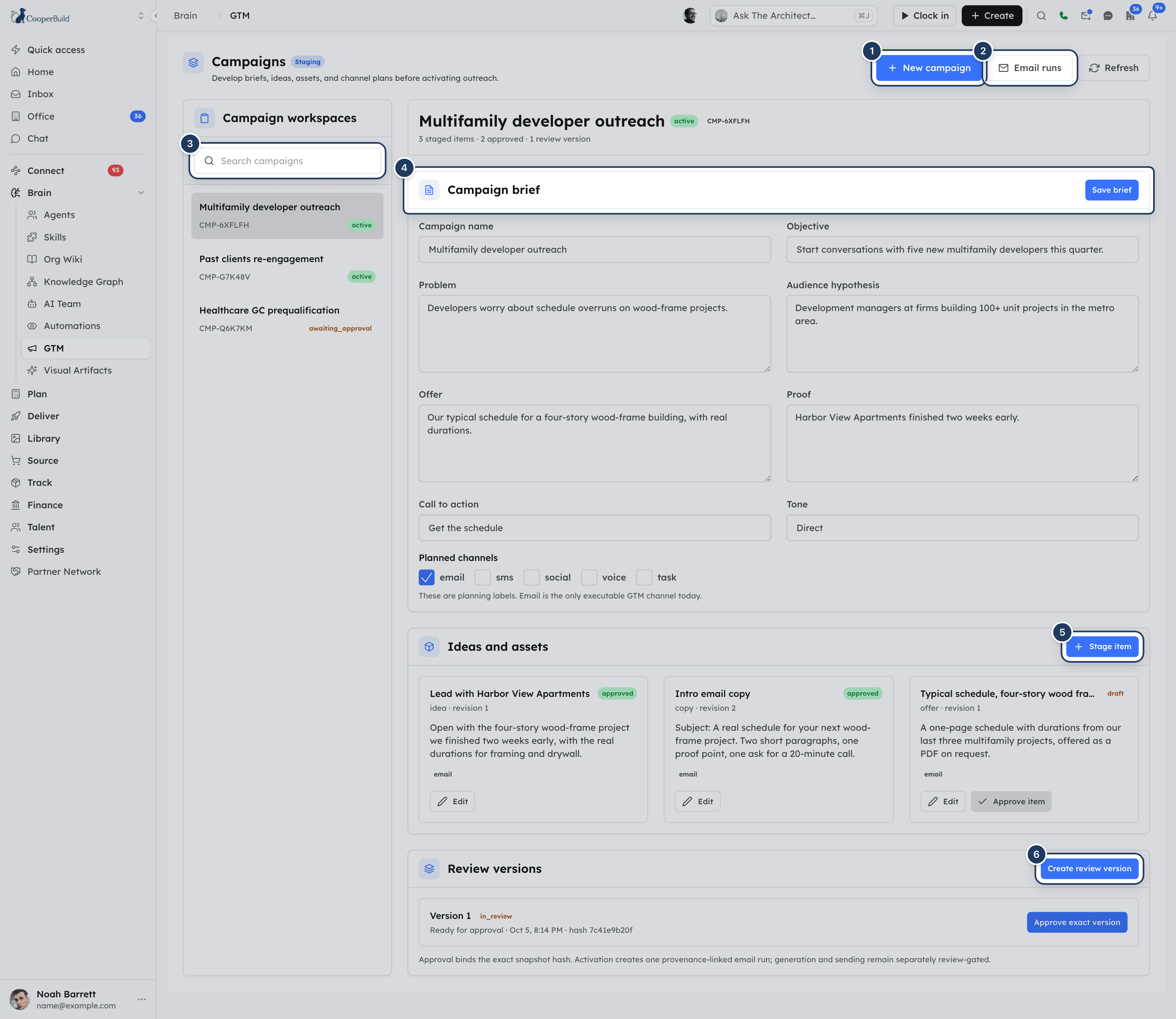Click Create review version
The height and width of the screenshot is (1019, 1176).
coord(1089,868)
